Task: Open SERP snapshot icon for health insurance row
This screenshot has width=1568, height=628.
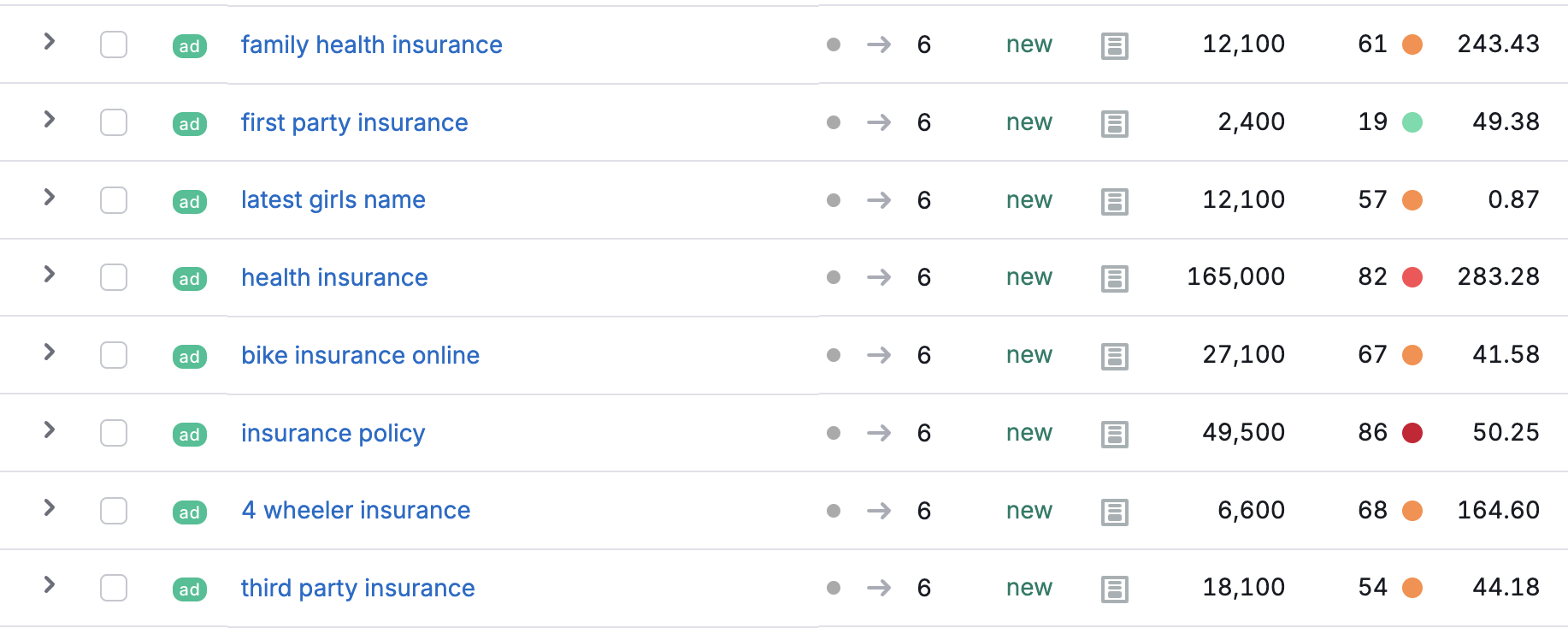Action: tap(1115, 278)
